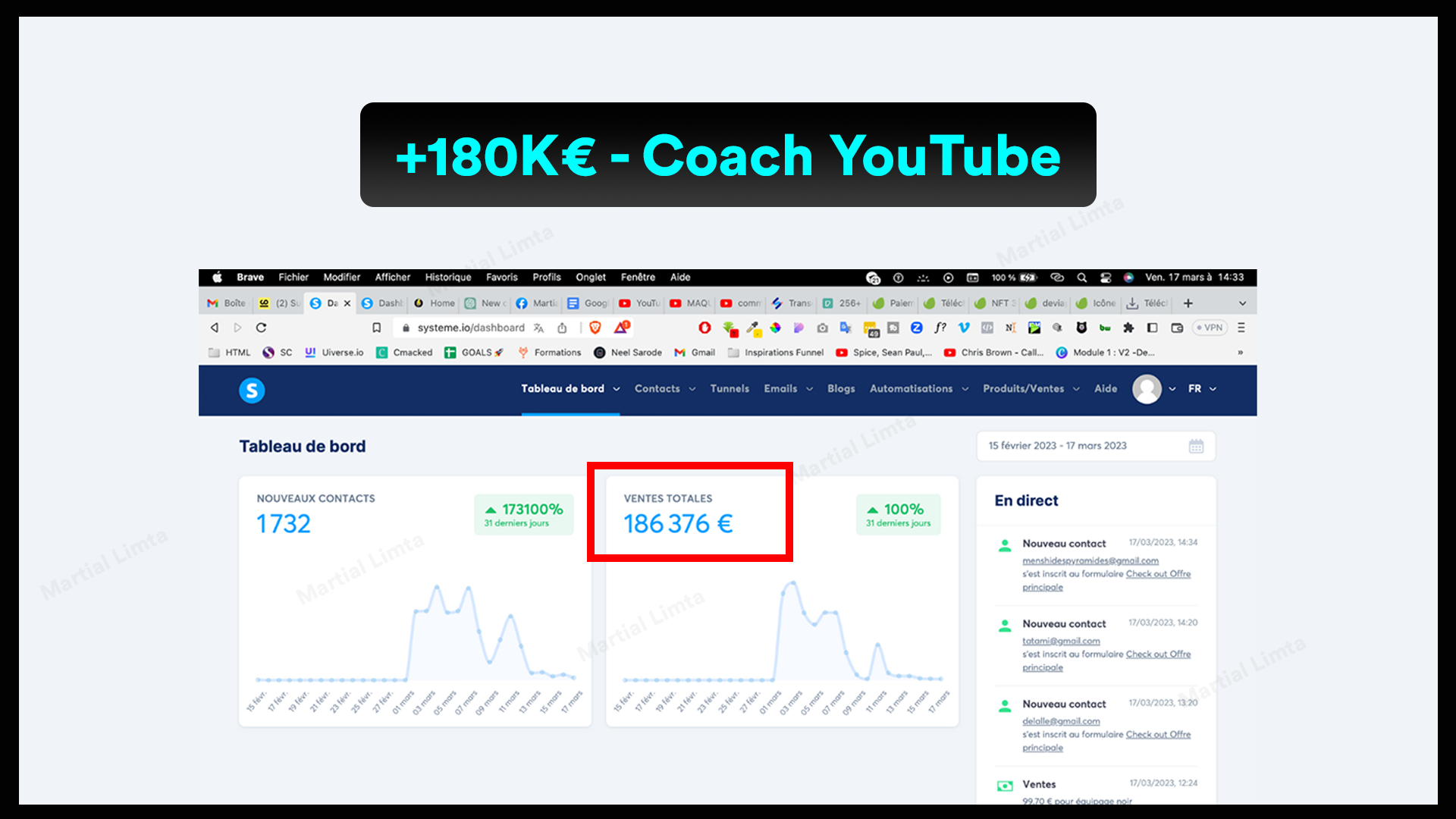Click the Zoom Z extension icon
Screen dimensions: 1456x819
coord(917,328)
